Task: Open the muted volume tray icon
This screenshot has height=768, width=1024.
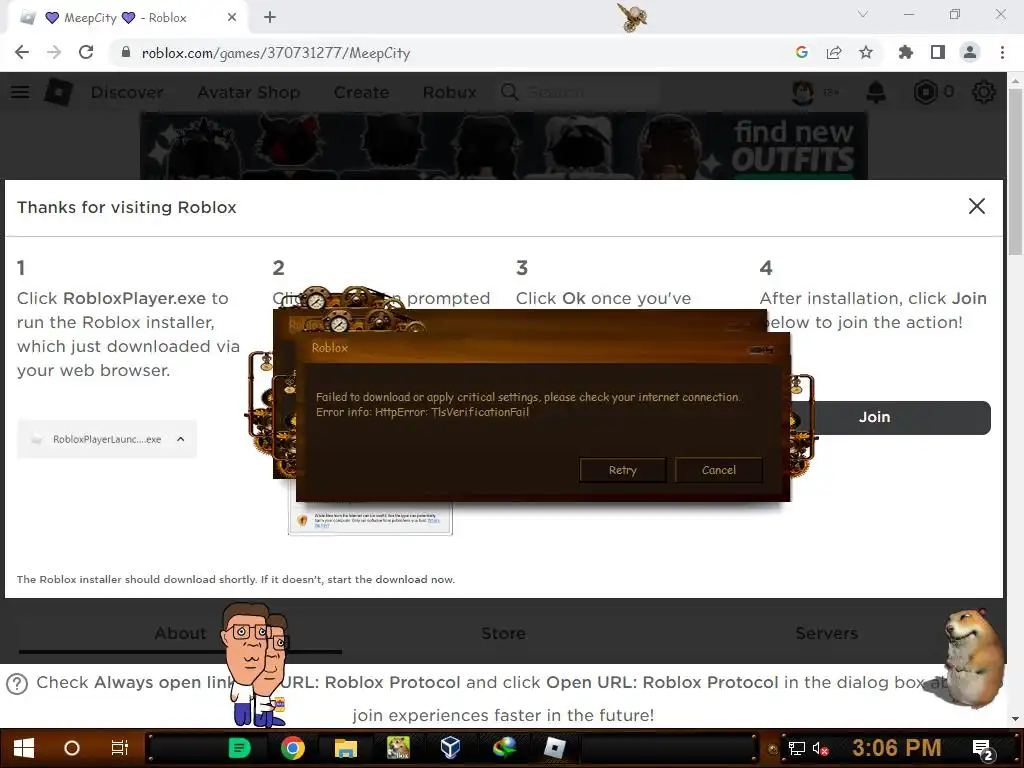Action: click(x=820, y=748)
